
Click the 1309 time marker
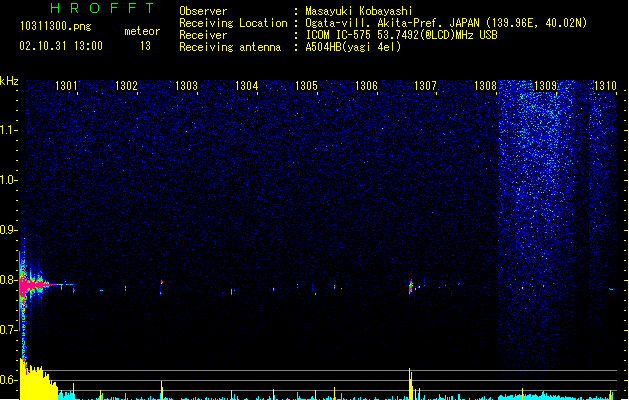(x=546, y=86)
